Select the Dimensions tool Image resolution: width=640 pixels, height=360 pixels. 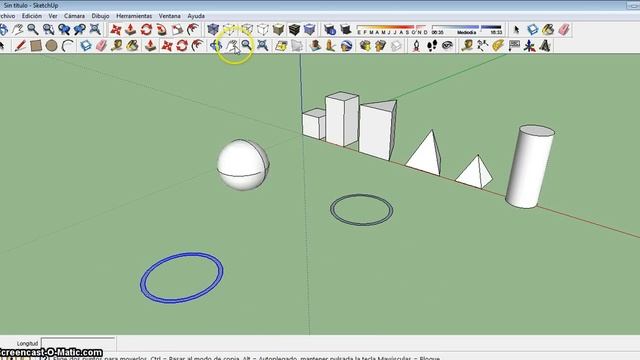coord(483,46)
